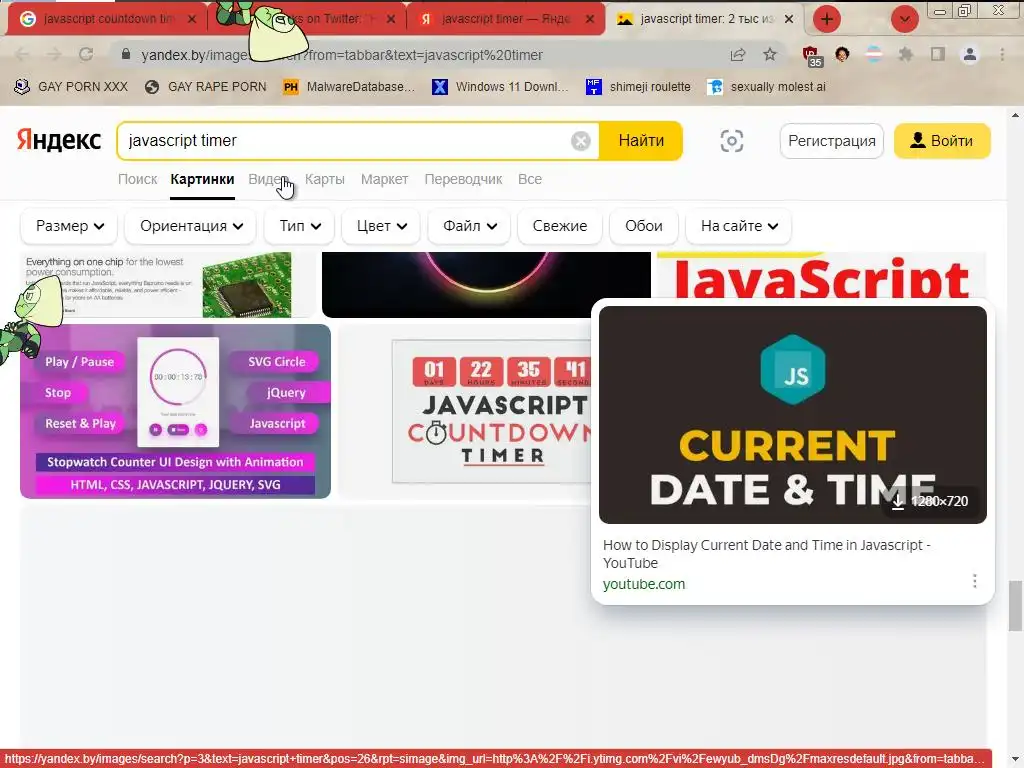Click the address bar URL
Image resolution: width=1024 pixels, height=768 pixels.
pos(342,55)
